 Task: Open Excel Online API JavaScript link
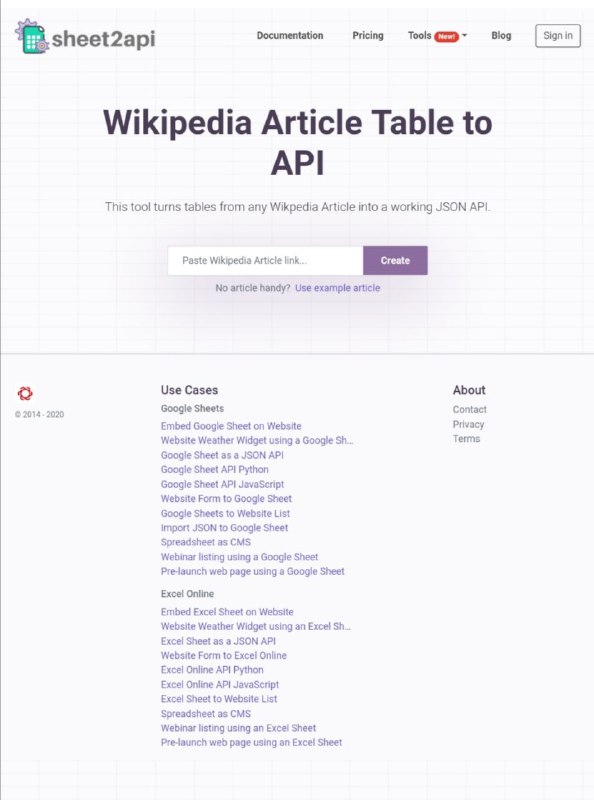(220, 684)
